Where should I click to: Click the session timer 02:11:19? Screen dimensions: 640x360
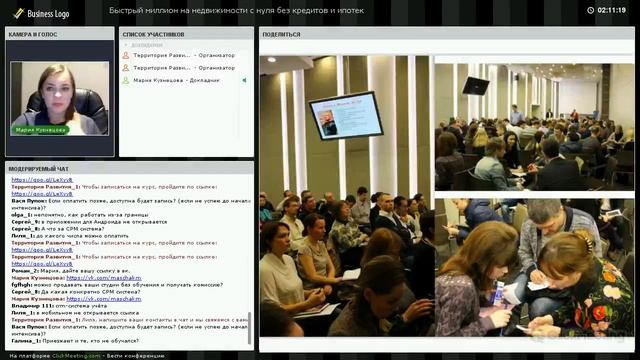(611, 10)
